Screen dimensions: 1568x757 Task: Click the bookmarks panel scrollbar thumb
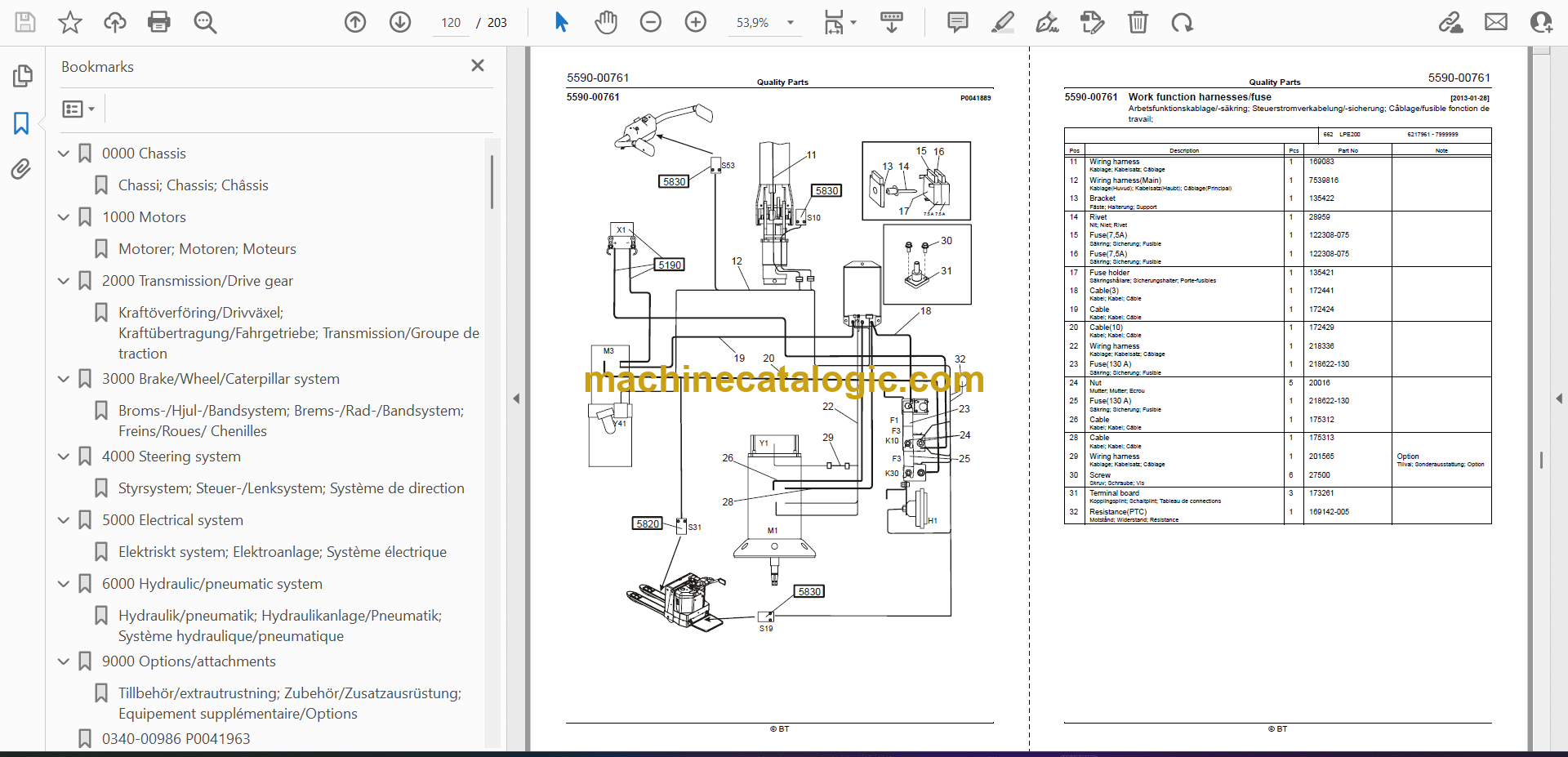click(x=492, y=182)
